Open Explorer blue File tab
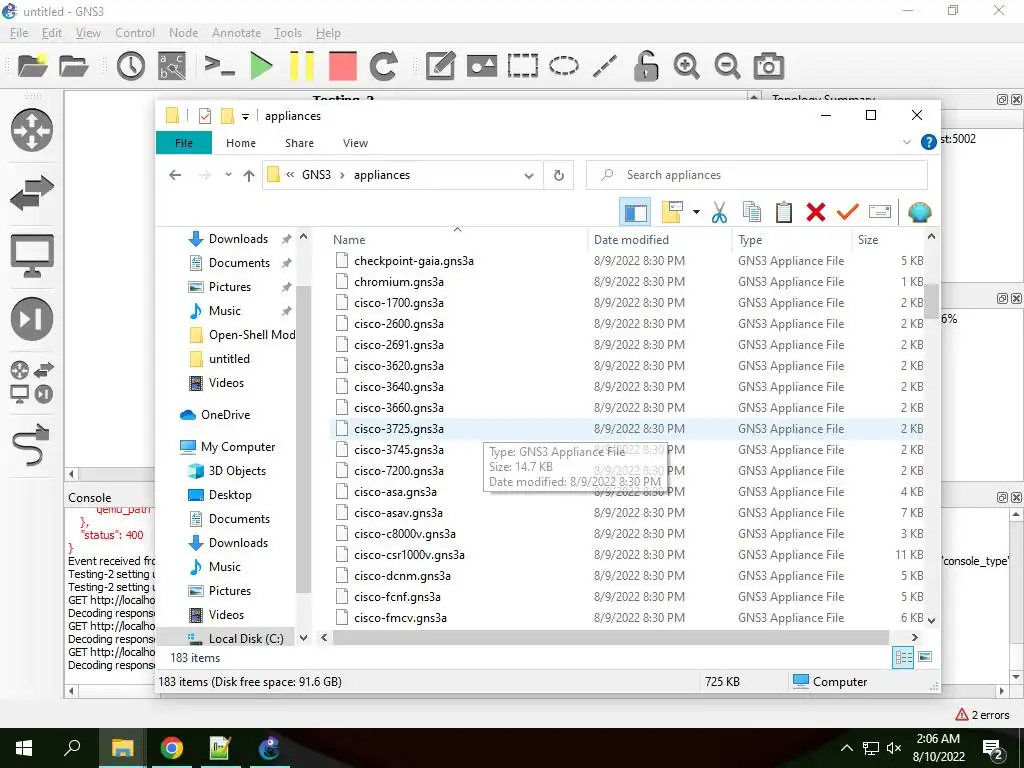The height and width of the screenshot is (768, 1024). coord(184,142)
